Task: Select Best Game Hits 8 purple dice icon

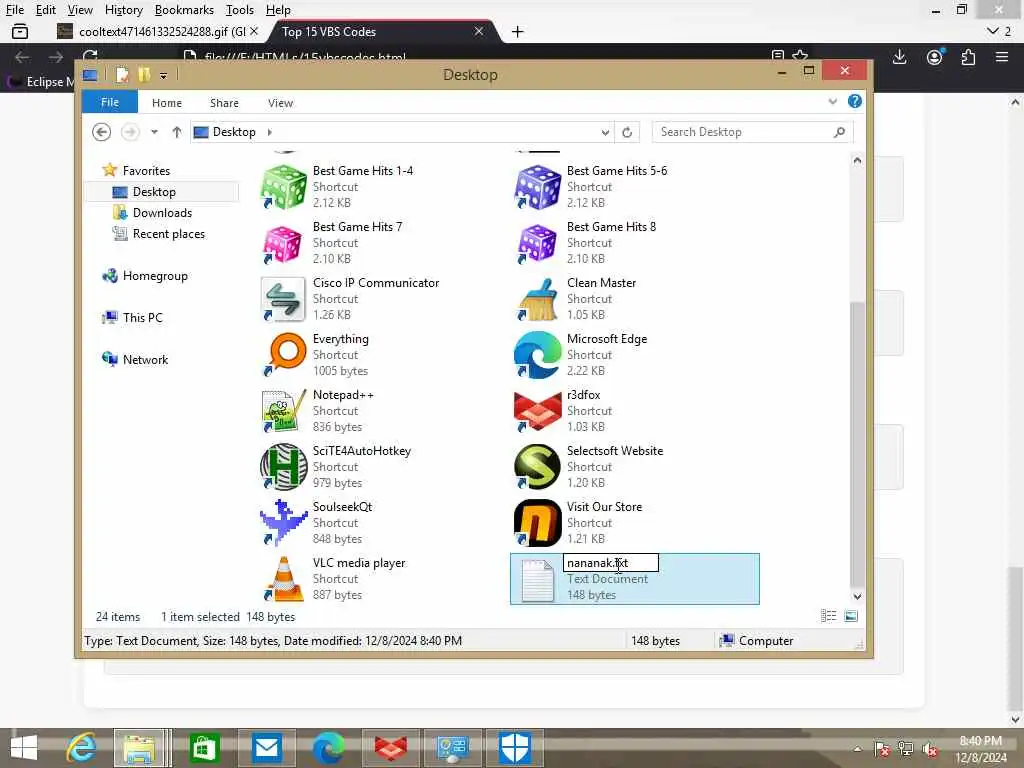Action: 537,244
